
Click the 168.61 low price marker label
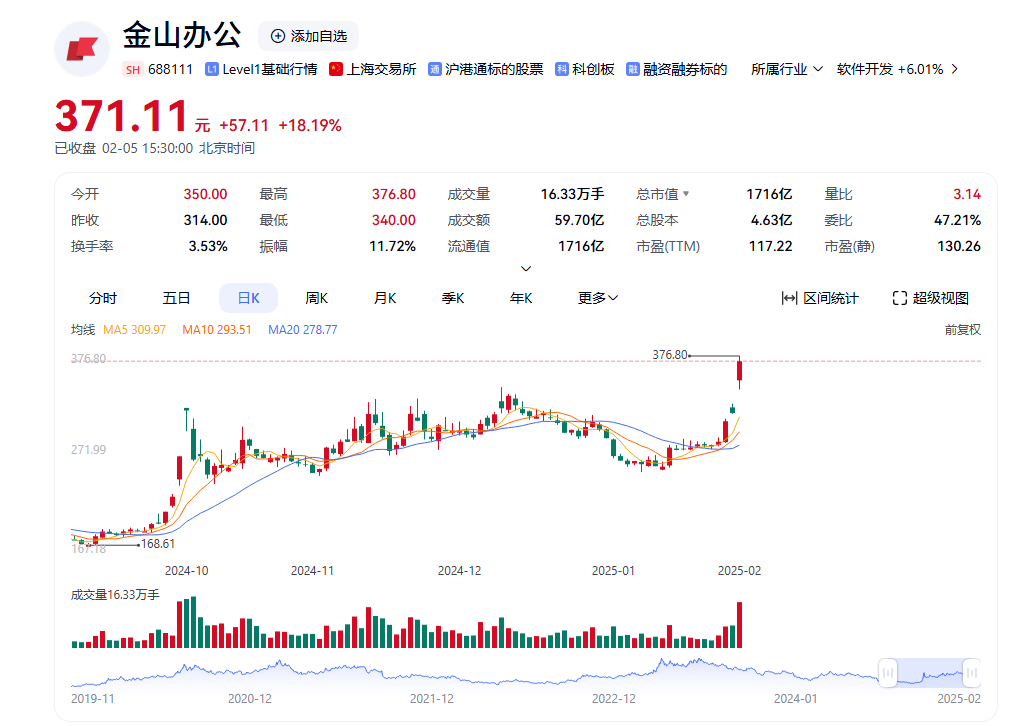point(158,544)
